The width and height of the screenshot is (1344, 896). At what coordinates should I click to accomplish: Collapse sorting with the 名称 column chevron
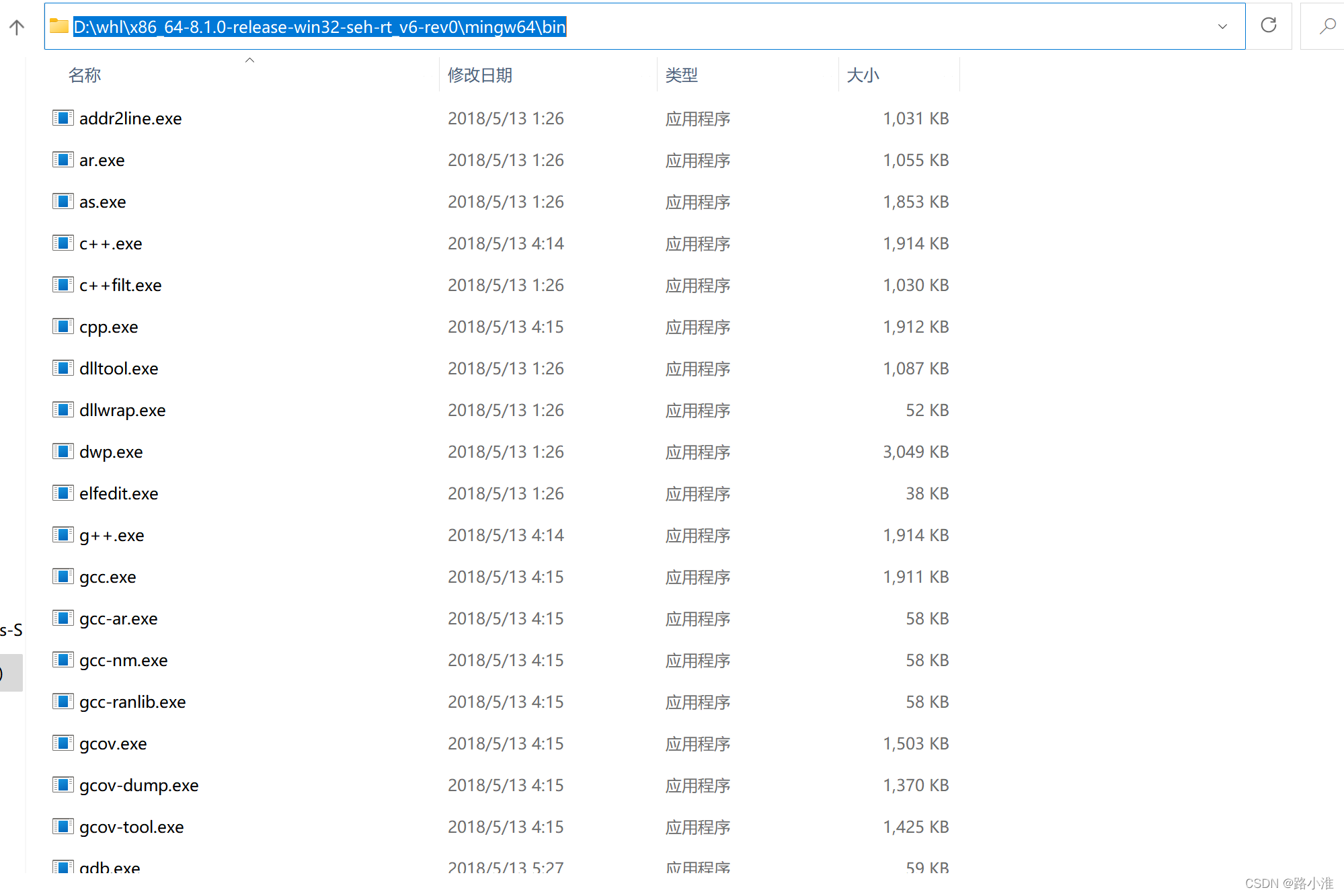(249, 60)
